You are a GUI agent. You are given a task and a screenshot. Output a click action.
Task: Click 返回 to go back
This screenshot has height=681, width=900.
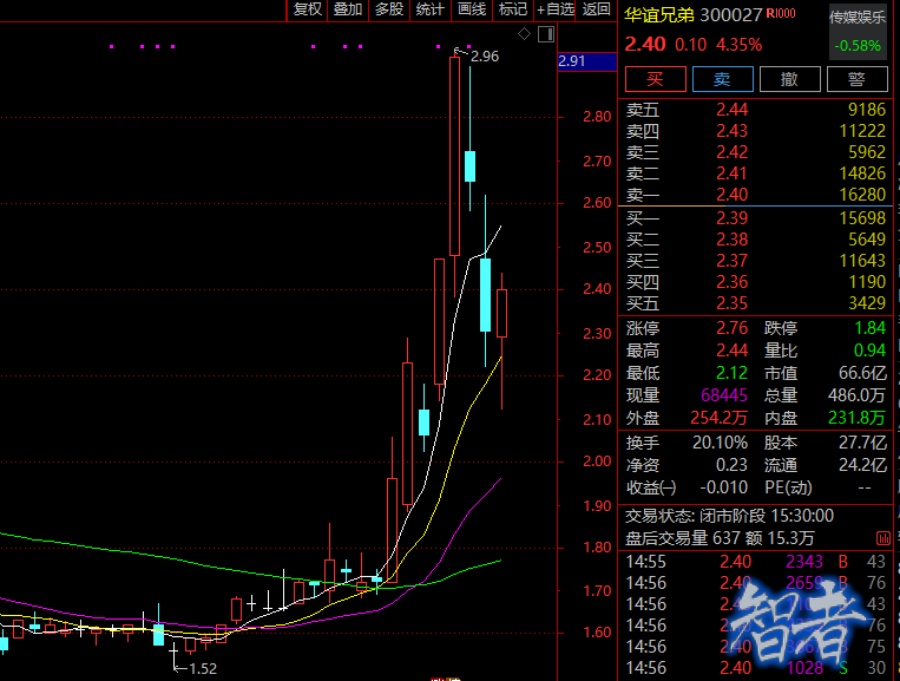pyautogui.click(x=596, y=9)
